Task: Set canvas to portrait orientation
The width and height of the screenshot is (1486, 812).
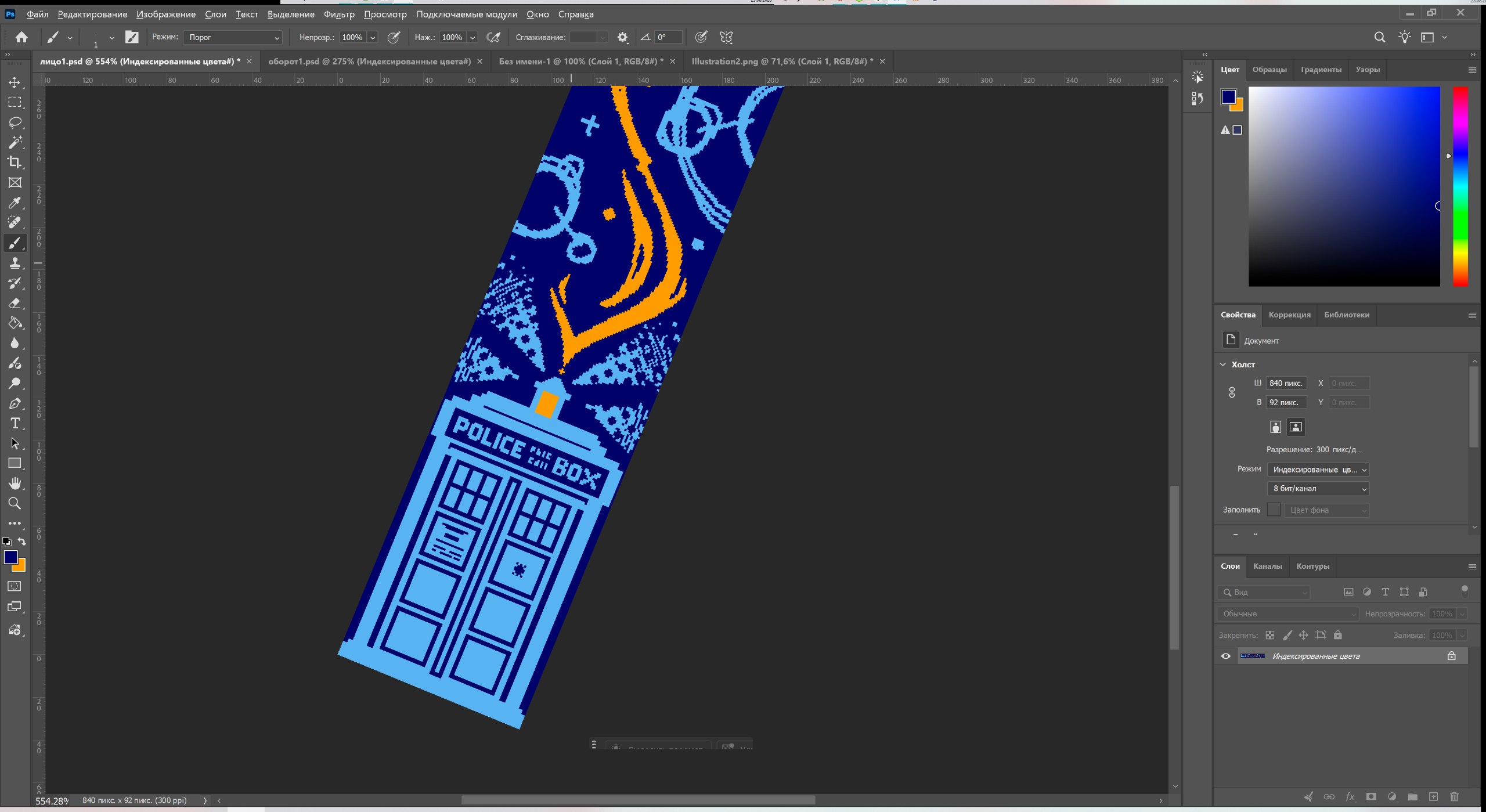Action: click(1275, 427)
